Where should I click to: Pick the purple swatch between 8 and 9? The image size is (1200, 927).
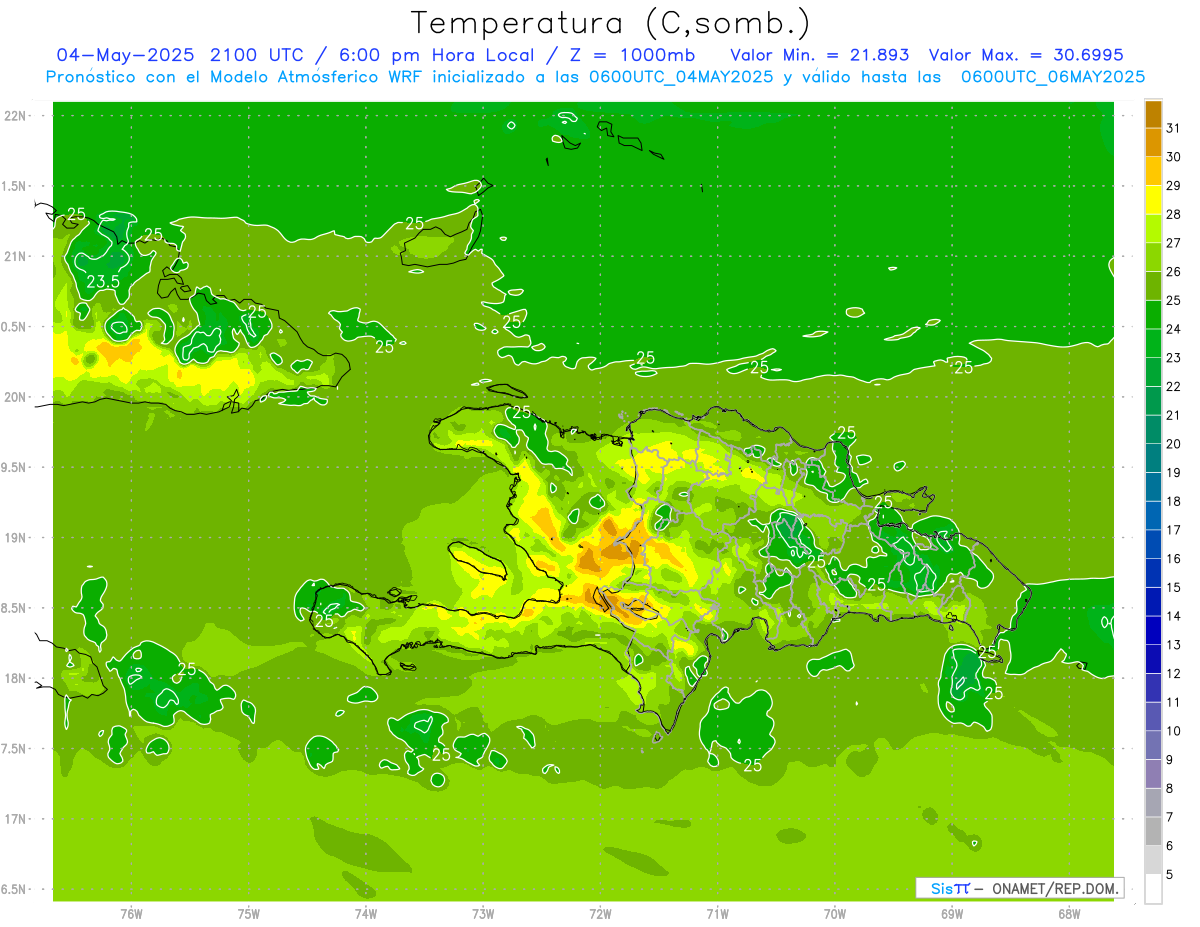[x=1153, y=774]
